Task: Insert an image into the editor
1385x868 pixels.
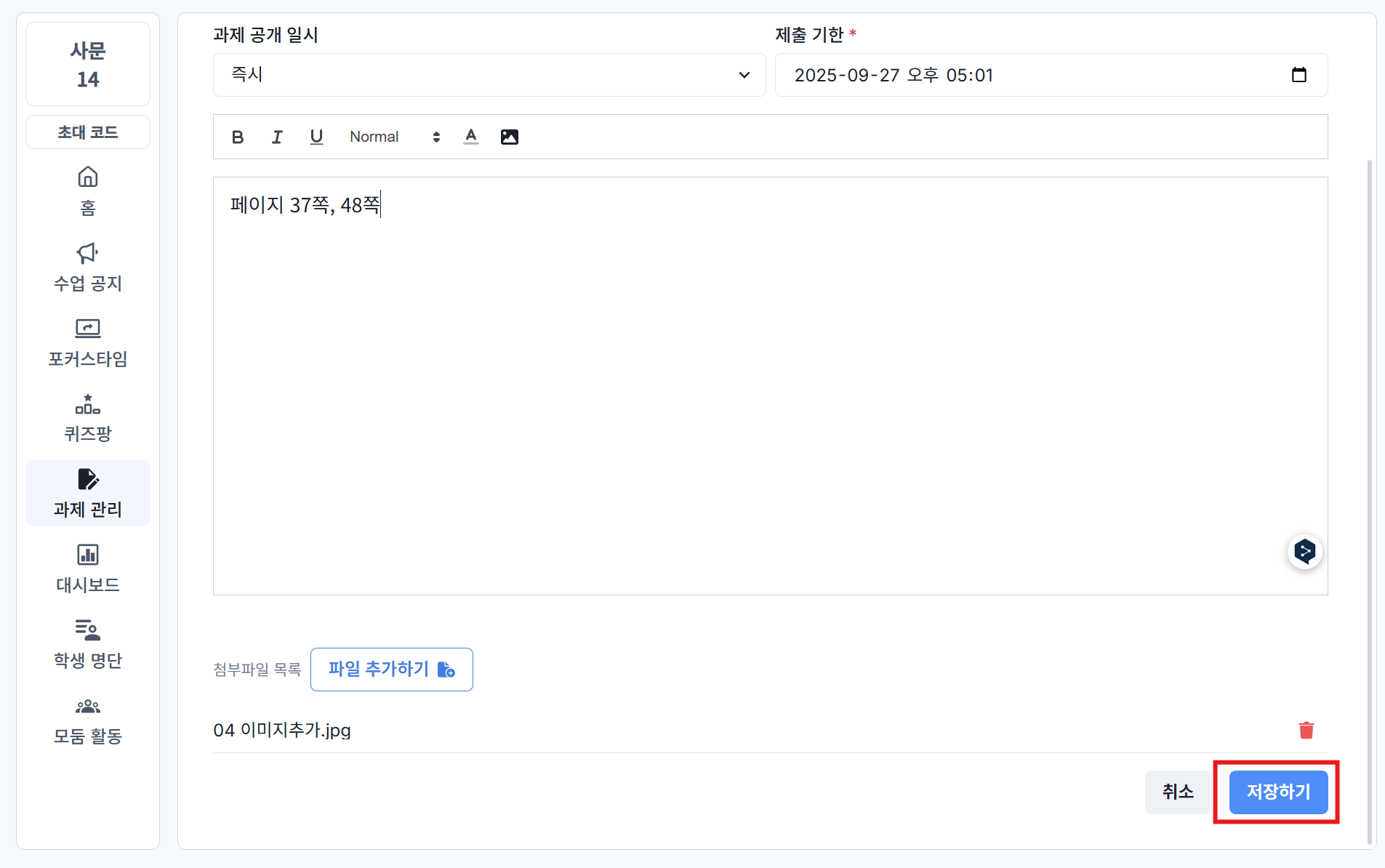Action: pyautogui.click(x=510, y=137)
